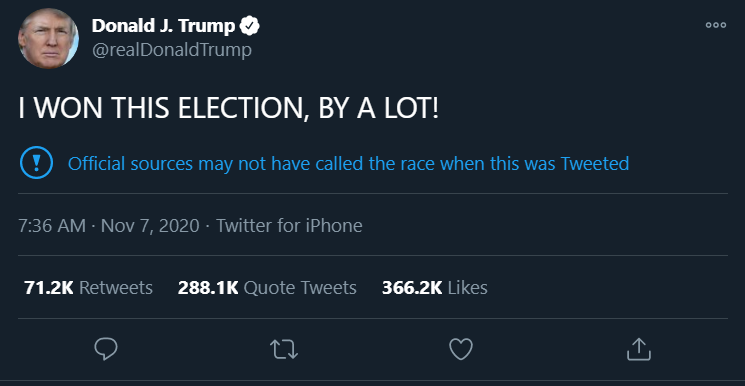Click the Twitter for iPhone source label
Viewport: 745px width, 386px height.
click(289, 225)
